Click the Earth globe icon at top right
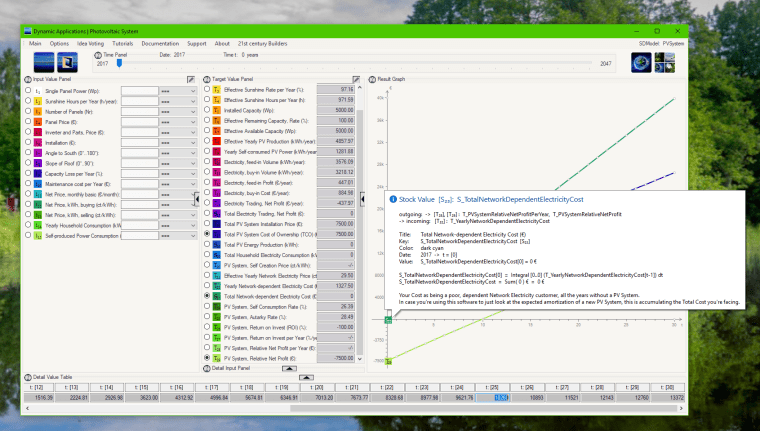The image size is (760, 431). click(x=641, y=62)
